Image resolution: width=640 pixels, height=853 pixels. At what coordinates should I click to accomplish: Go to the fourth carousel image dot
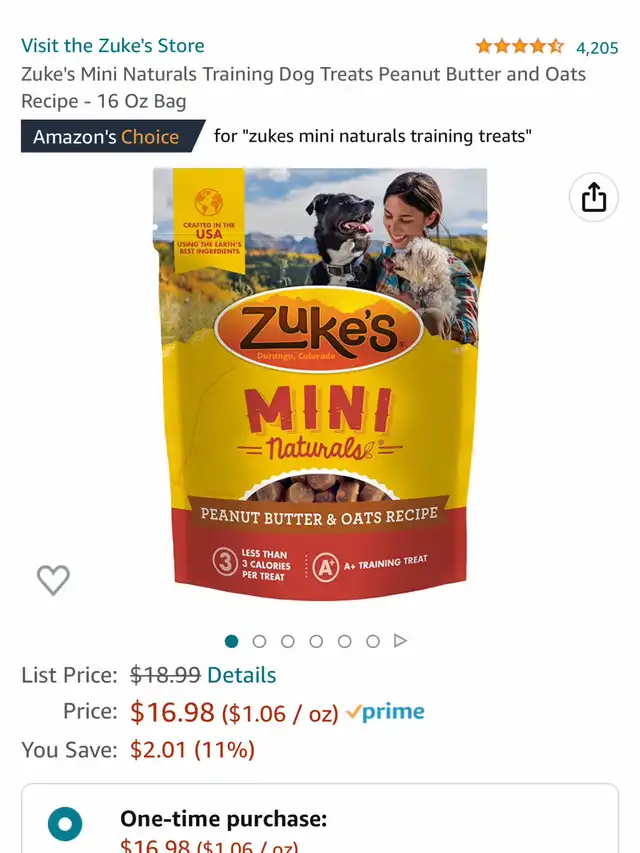coord(316,641)
